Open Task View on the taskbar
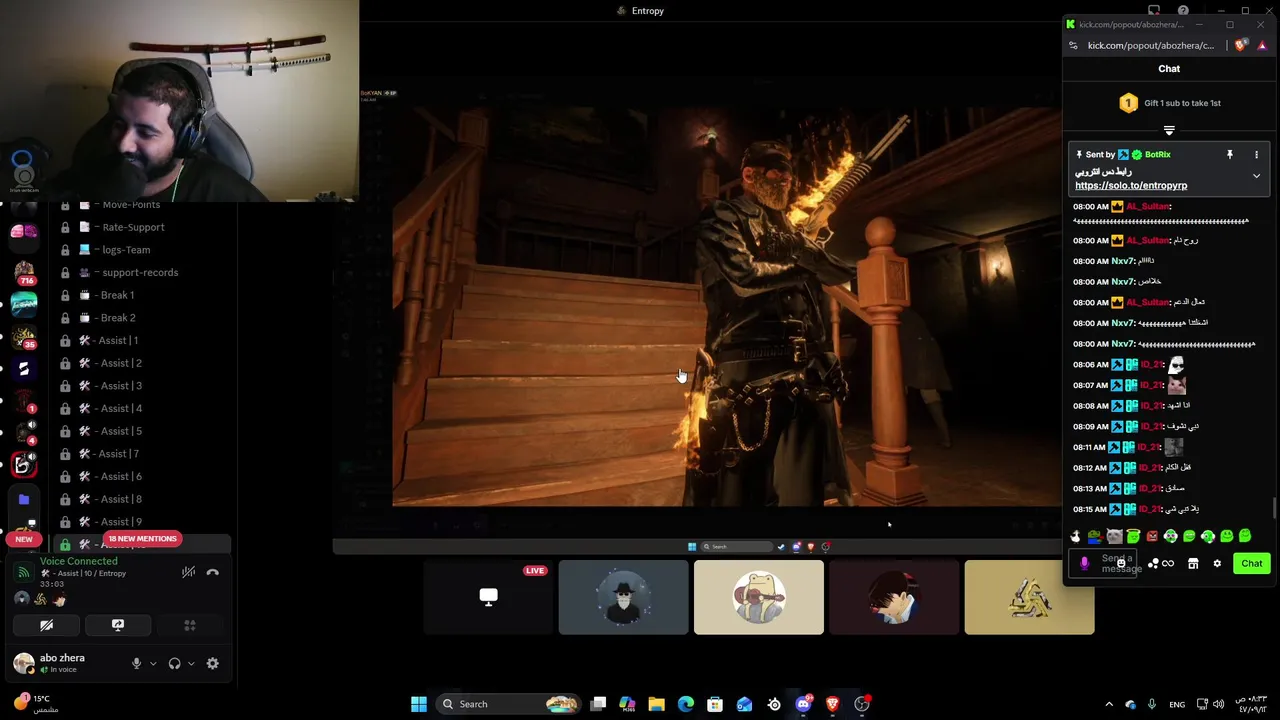 (x=598, y=704)
